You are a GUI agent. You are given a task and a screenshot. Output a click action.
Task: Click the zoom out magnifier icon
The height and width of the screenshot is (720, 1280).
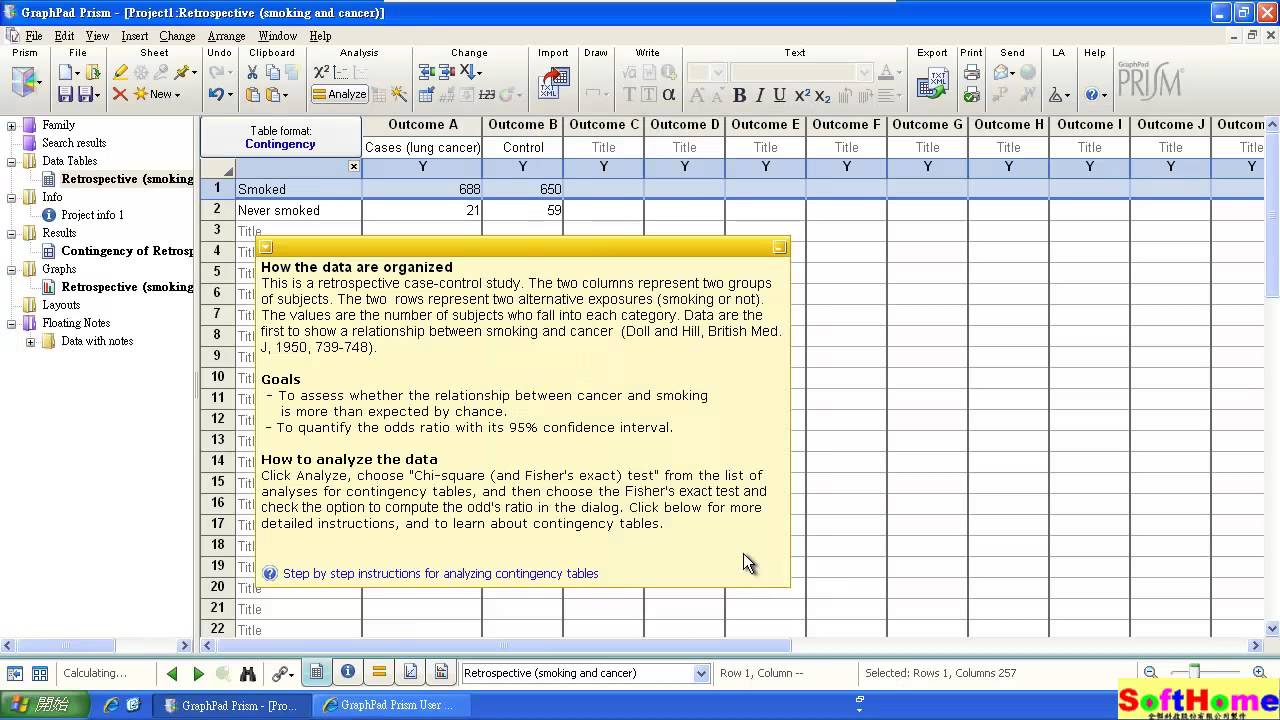tap(1150, 673)
